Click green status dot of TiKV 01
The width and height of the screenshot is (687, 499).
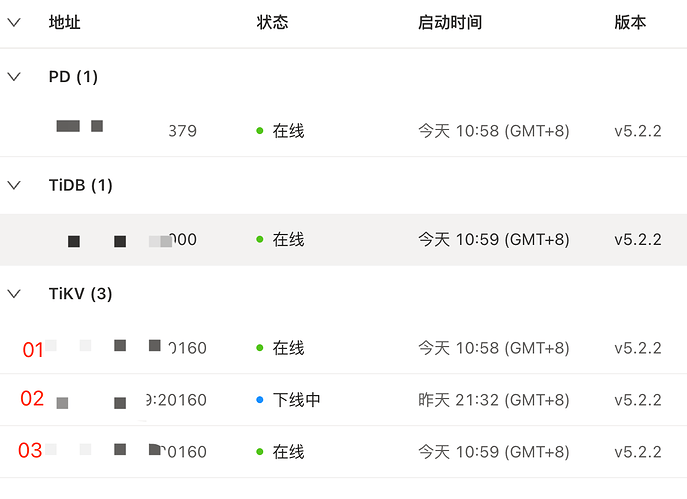pos(260,349)
